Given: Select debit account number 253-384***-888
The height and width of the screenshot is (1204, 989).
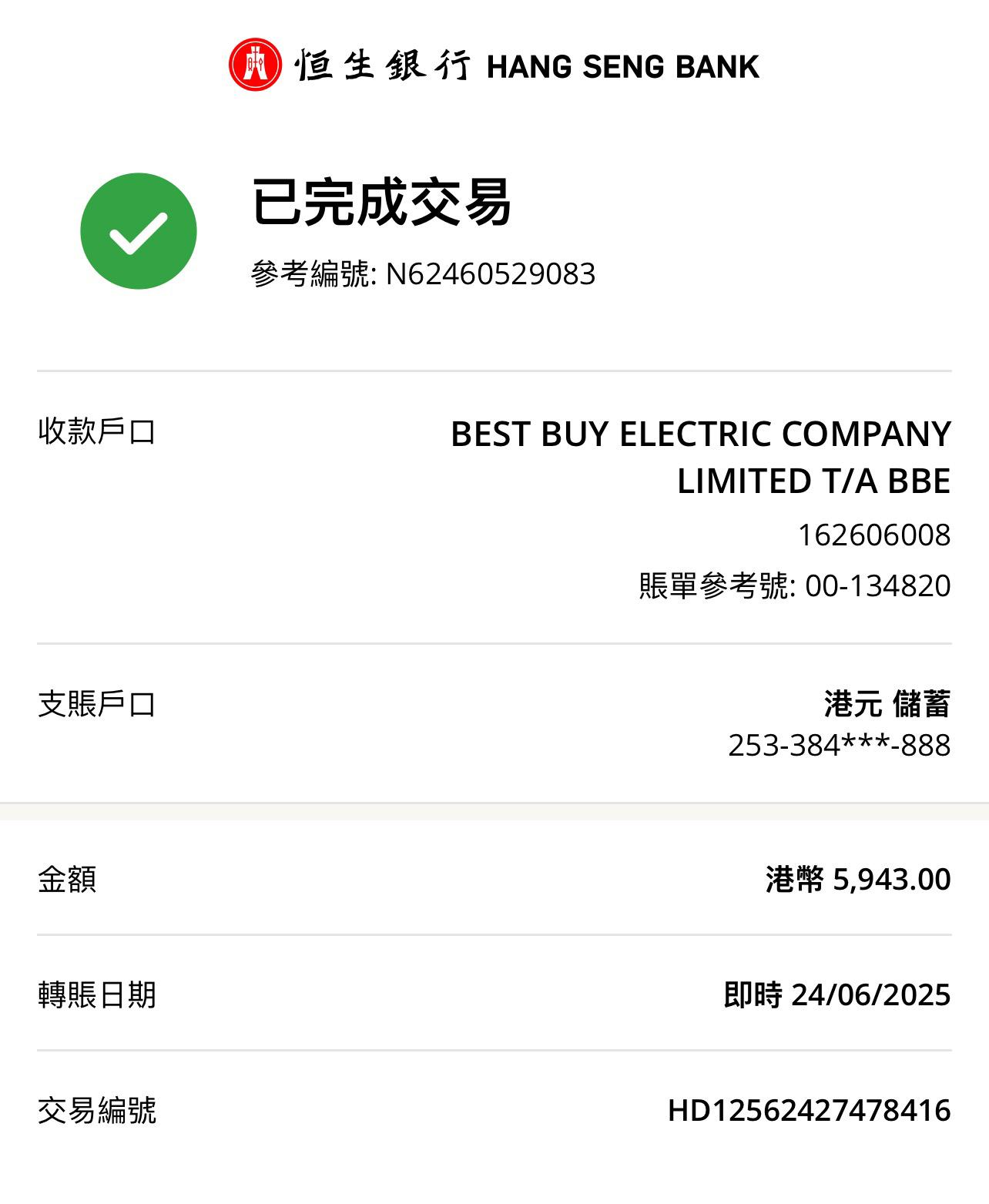Looking at the screenshot, I should point(839,745).
